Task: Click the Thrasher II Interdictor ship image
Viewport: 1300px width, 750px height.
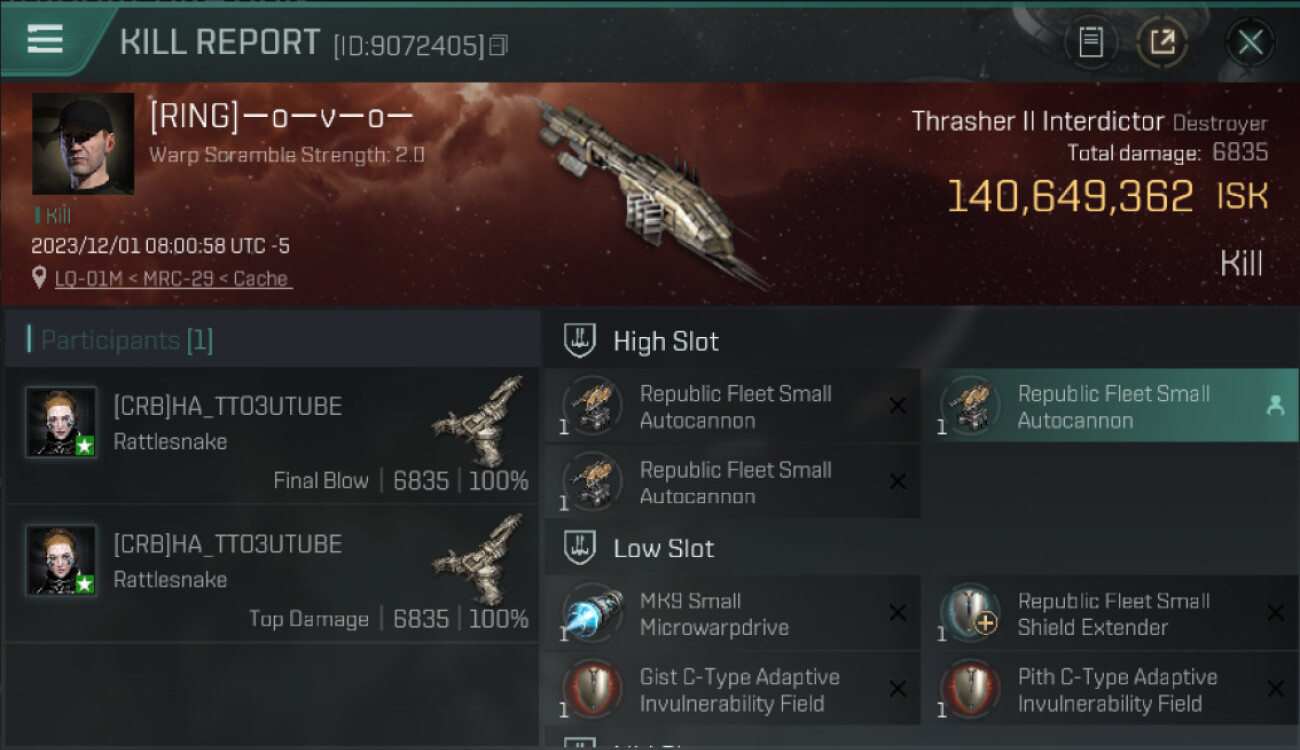Action: (640, 190)
